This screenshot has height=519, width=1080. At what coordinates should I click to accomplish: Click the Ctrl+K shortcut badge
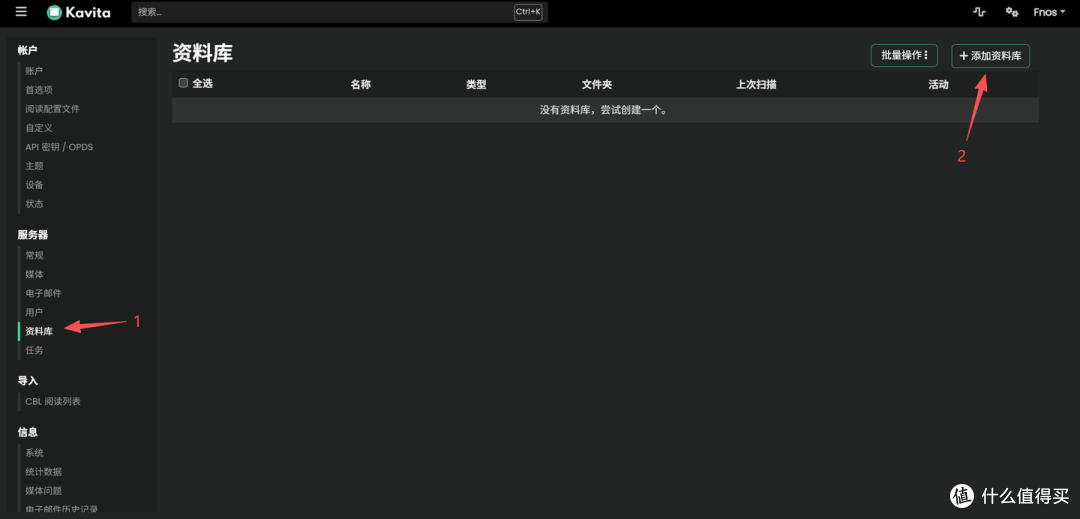click(x=528, y=12)
